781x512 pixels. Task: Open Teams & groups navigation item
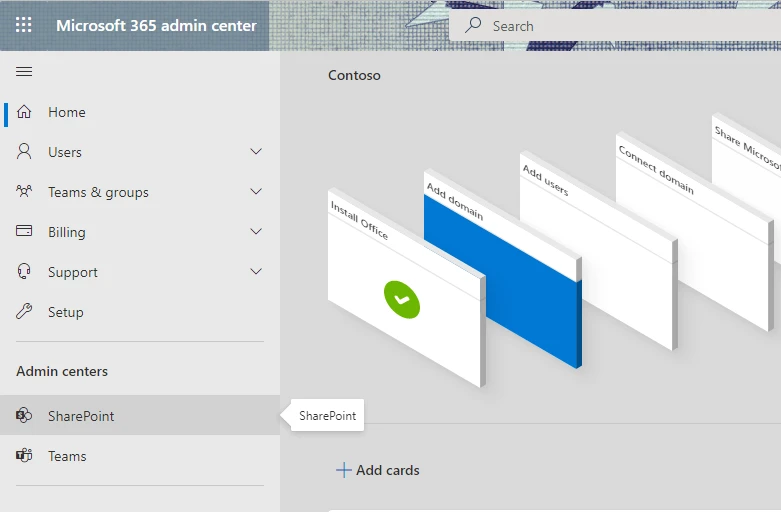[x=140, y=192]
